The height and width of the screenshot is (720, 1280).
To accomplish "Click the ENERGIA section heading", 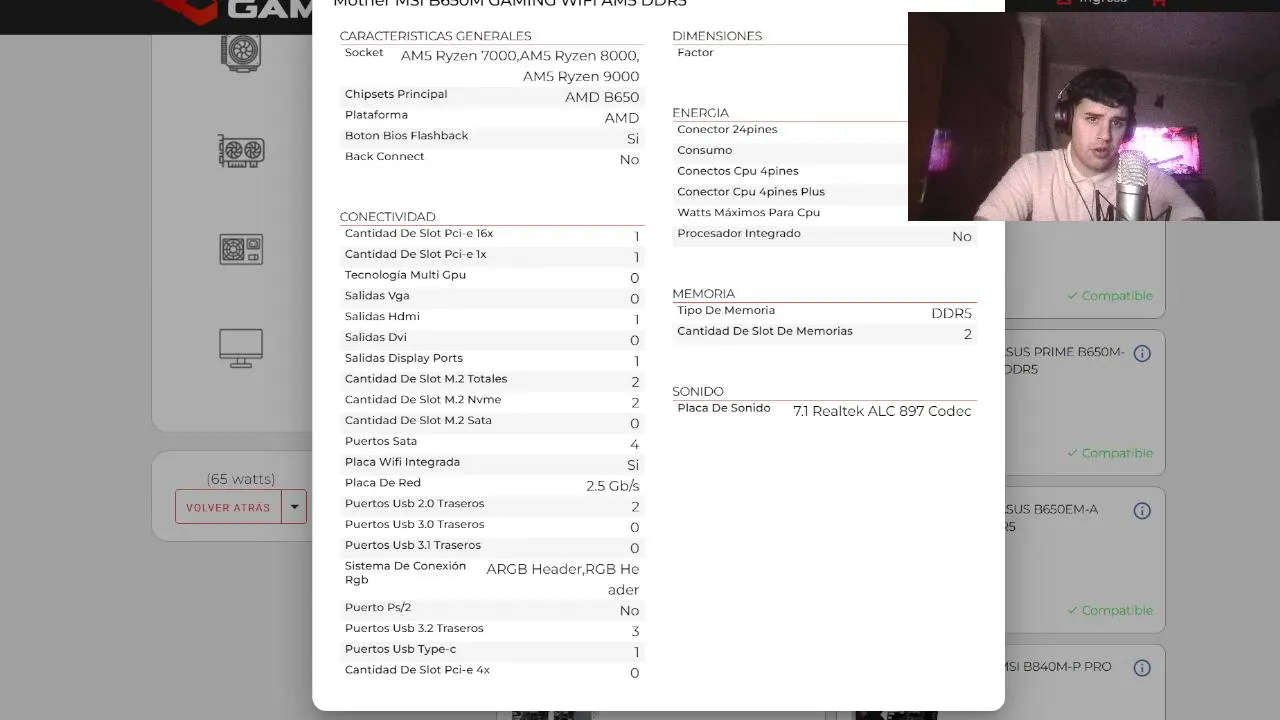I will point(700,113).
